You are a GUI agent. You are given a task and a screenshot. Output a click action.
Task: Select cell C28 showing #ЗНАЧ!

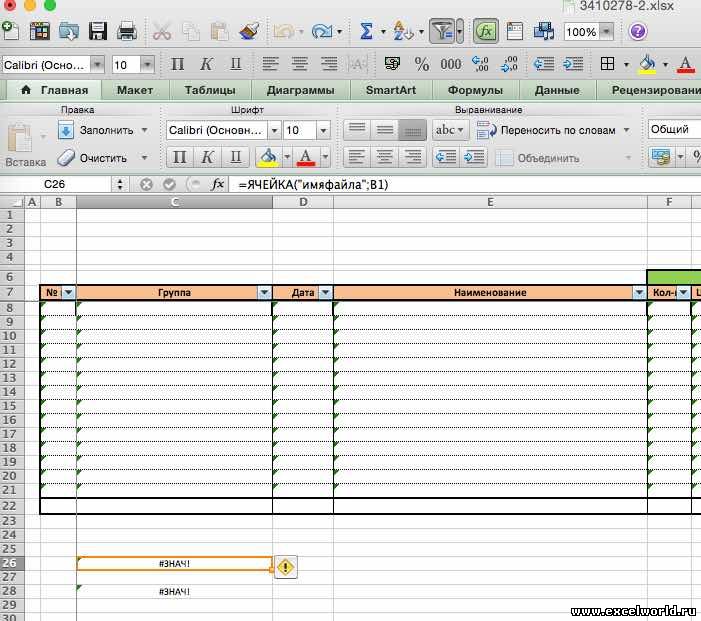pyautogui.click(x=174, y=591)
